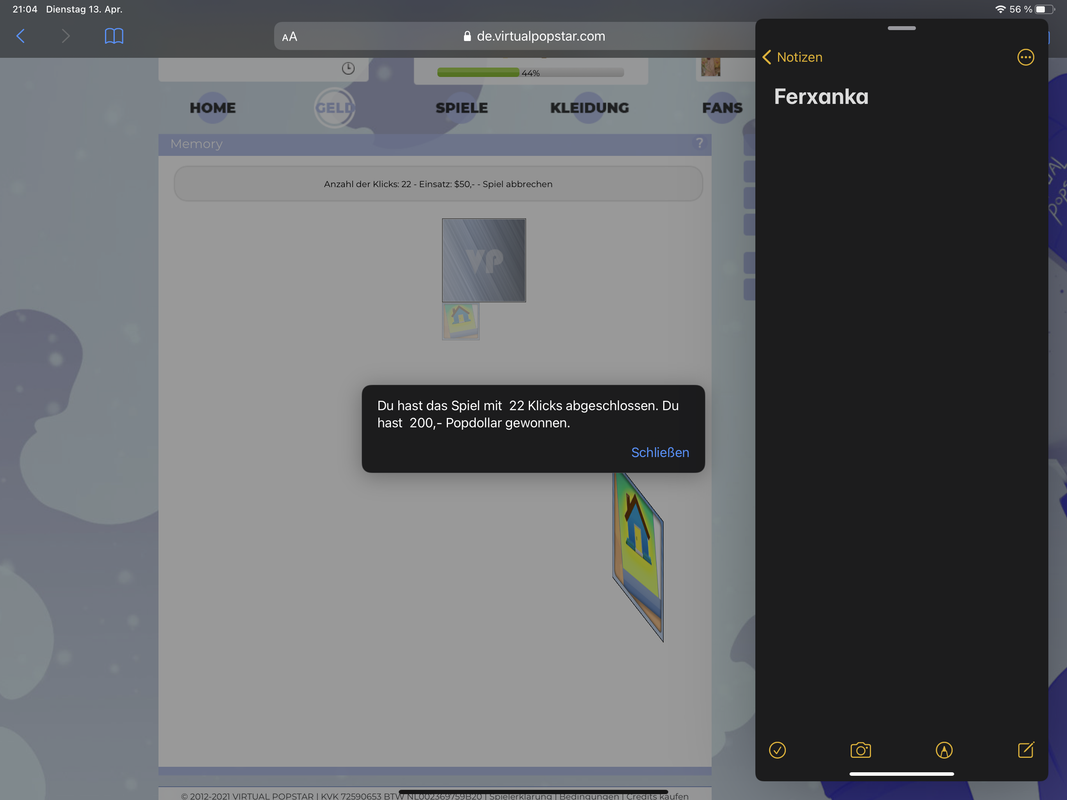Image resolution: width=1067 pixels, height=800 pixels.
Task: Open the Notes markup pen tool
Action: pyautogui.click(x=944, y=750)
